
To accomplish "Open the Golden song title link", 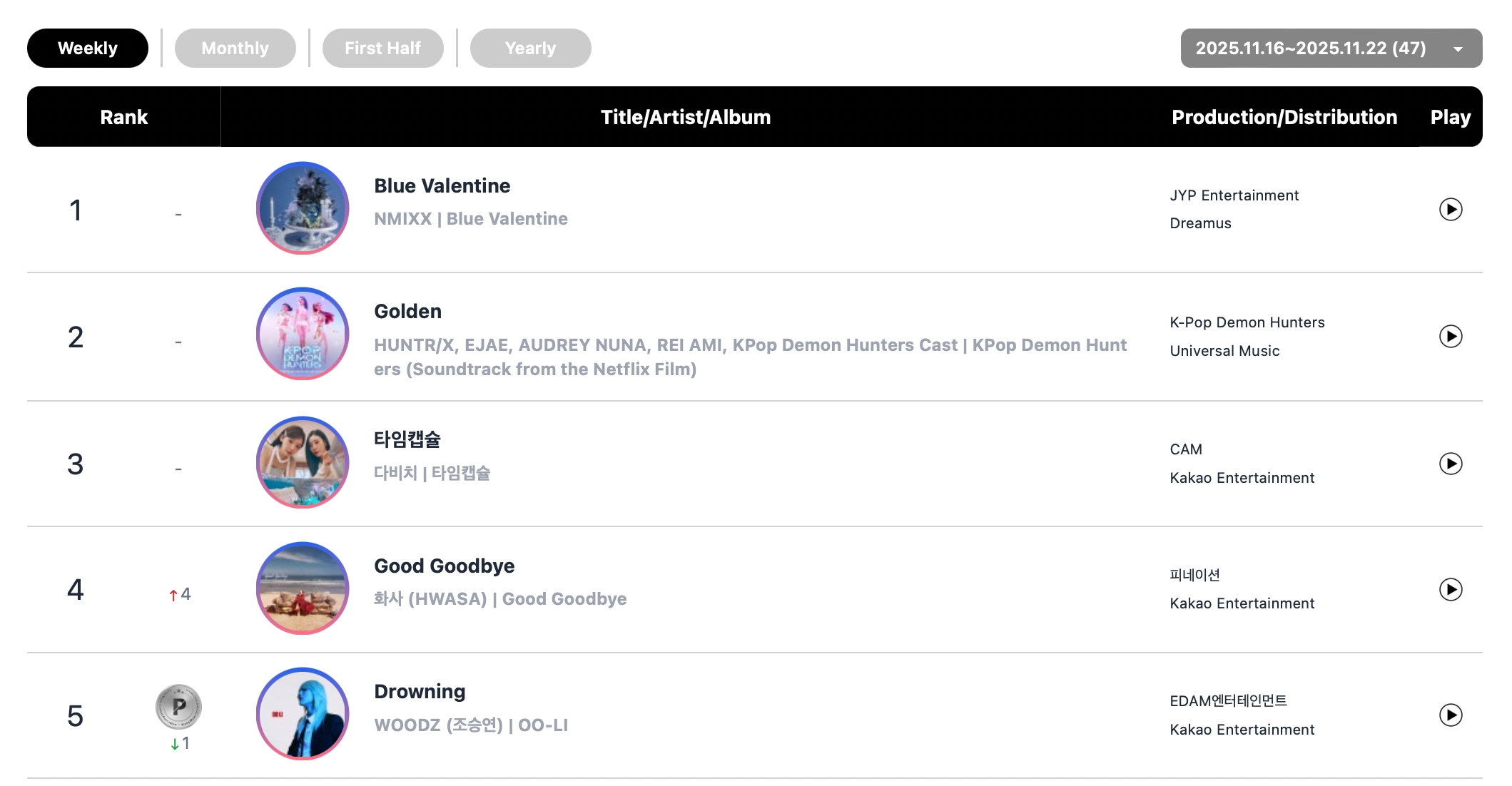I will click(407, 312).
